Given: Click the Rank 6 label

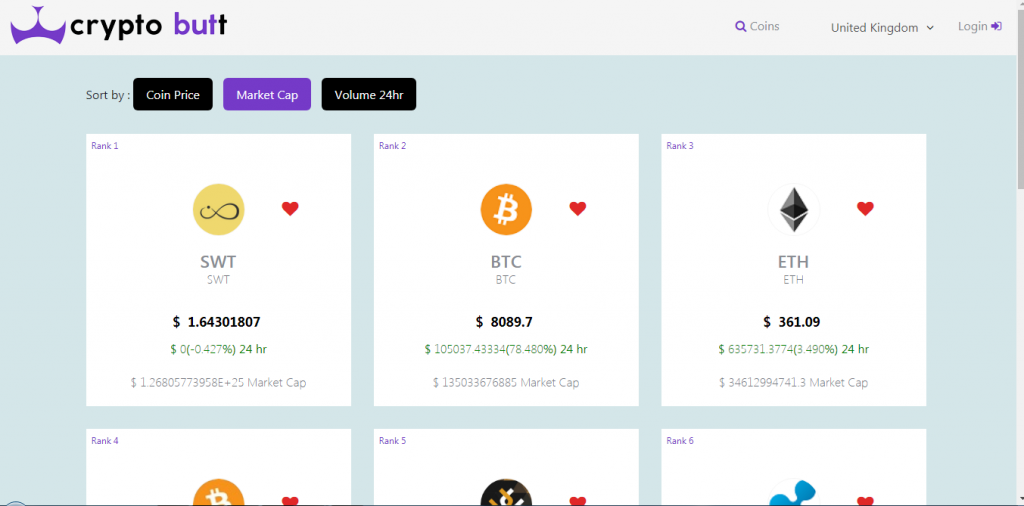Looking at the screenshot, I should coord(680,441).
